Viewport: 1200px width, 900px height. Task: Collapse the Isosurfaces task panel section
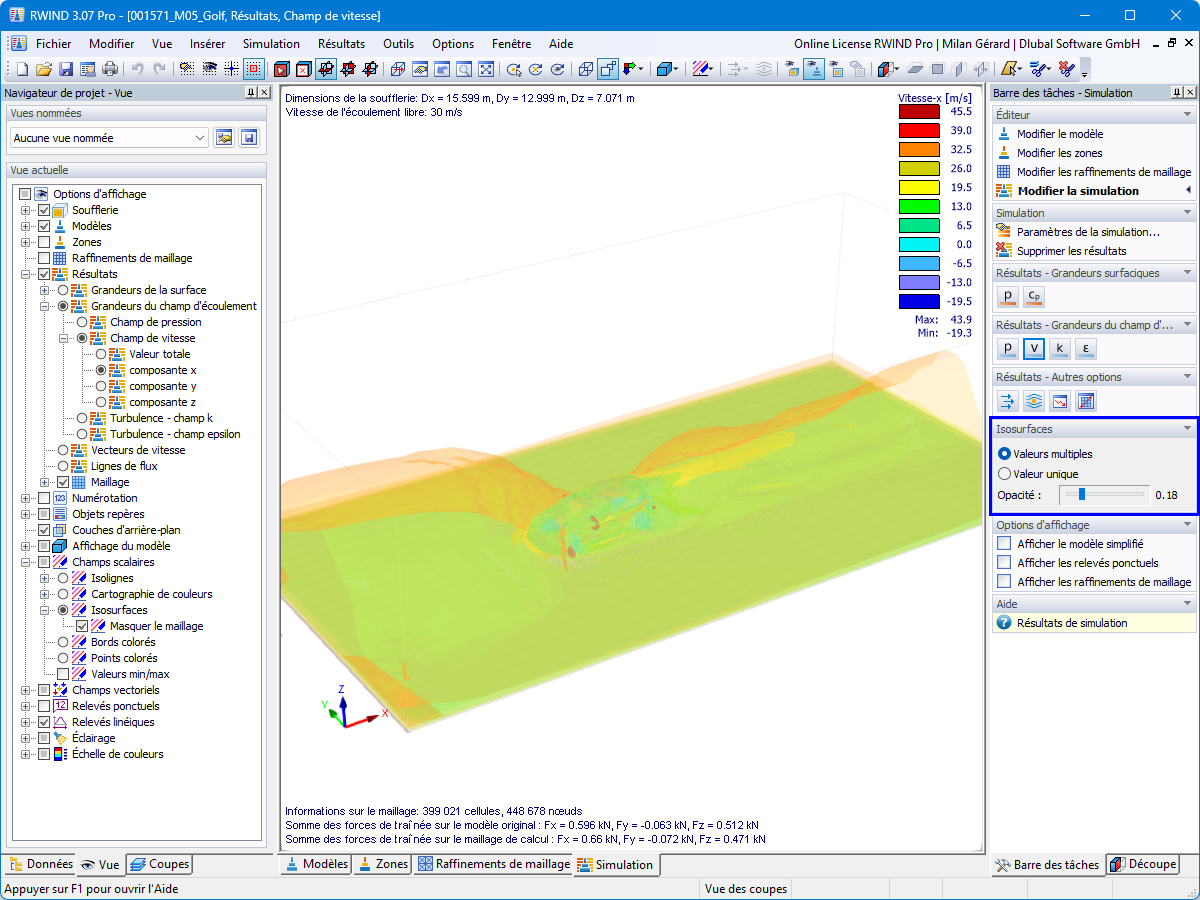(1188, 428)
